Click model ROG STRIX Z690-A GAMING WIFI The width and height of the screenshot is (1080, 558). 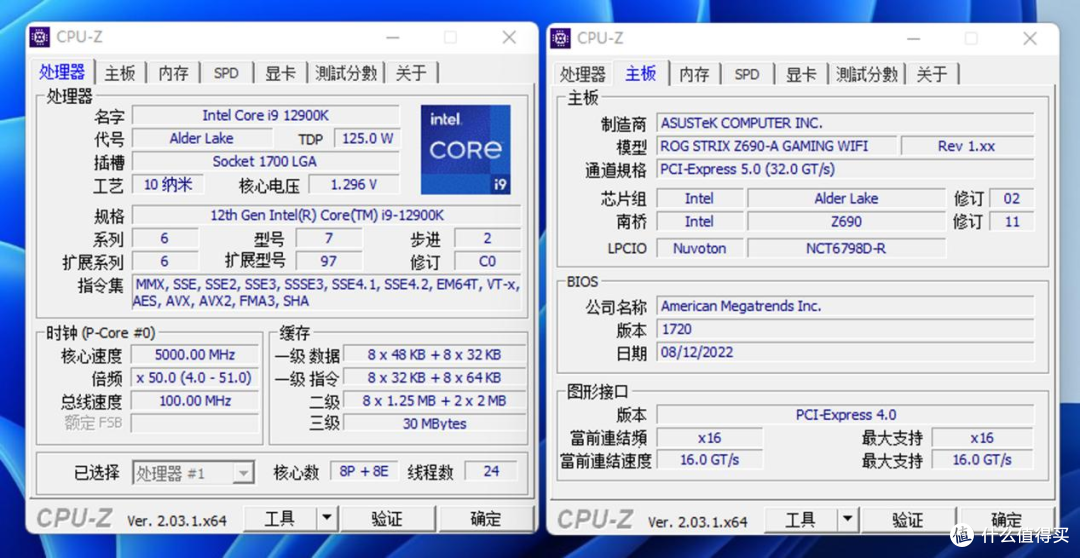click(x=777, y=146)
